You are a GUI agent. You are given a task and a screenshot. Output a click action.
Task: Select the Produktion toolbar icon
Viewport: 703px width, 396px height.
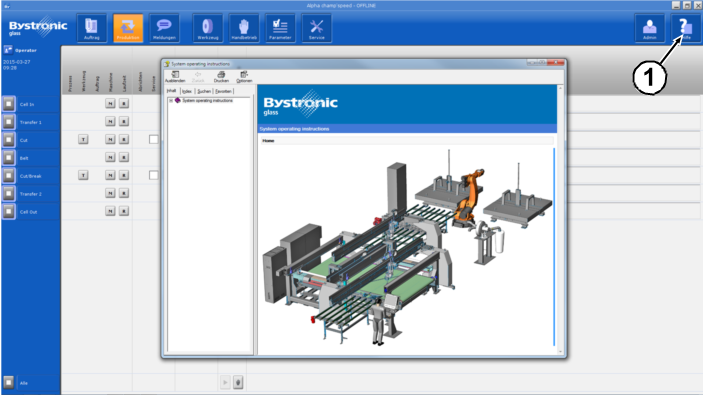pyautogui.click(x=128, y=28)
